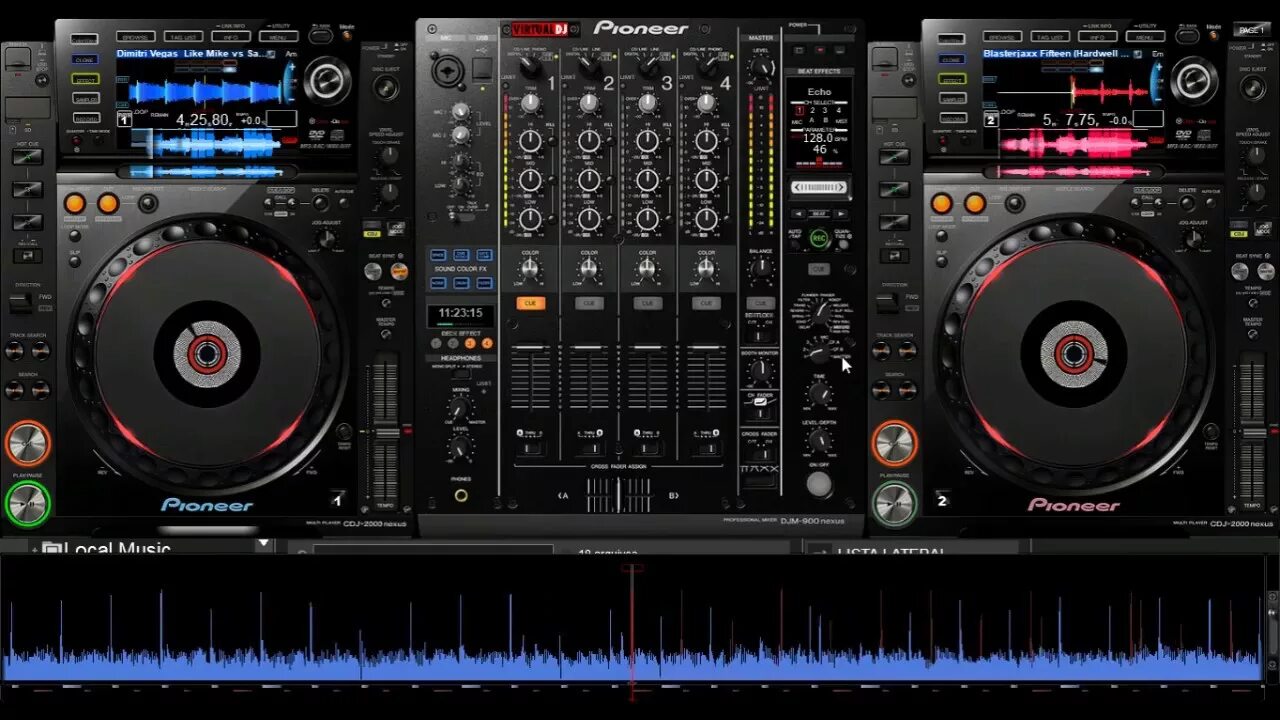Trigger Hot Cue B on deck 1
The width and height of the screenshot is (1280, 720).
27,190
